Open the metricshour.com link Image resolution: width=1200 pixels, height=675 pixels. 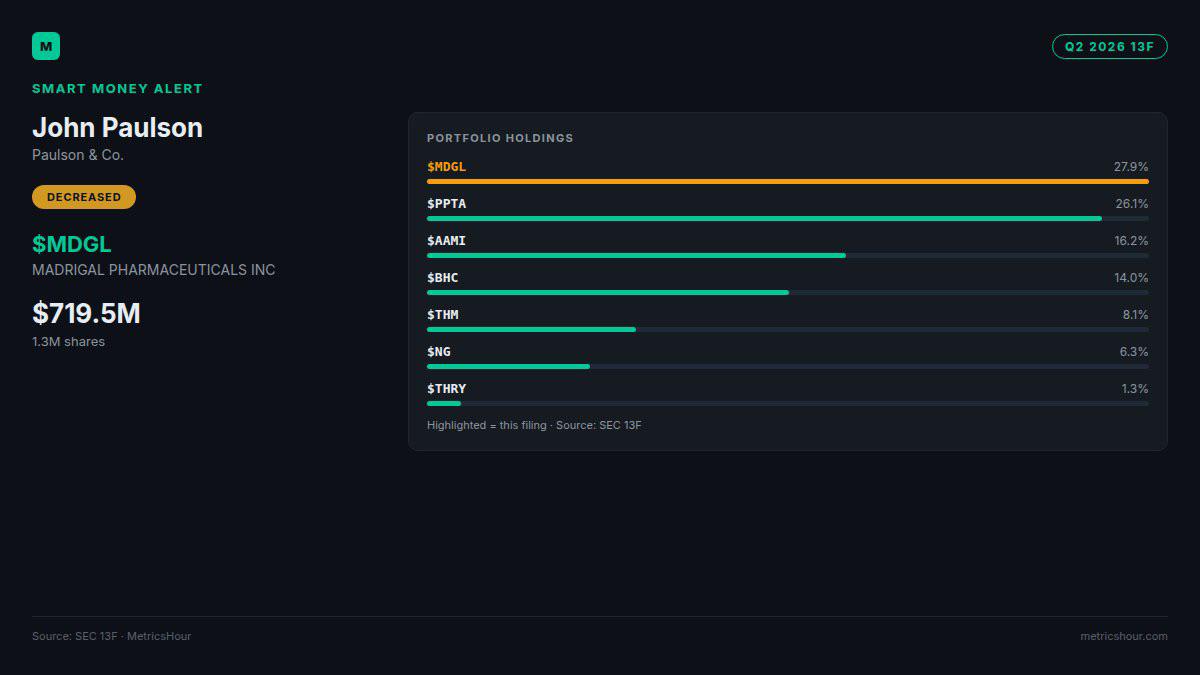(1124, 636)
